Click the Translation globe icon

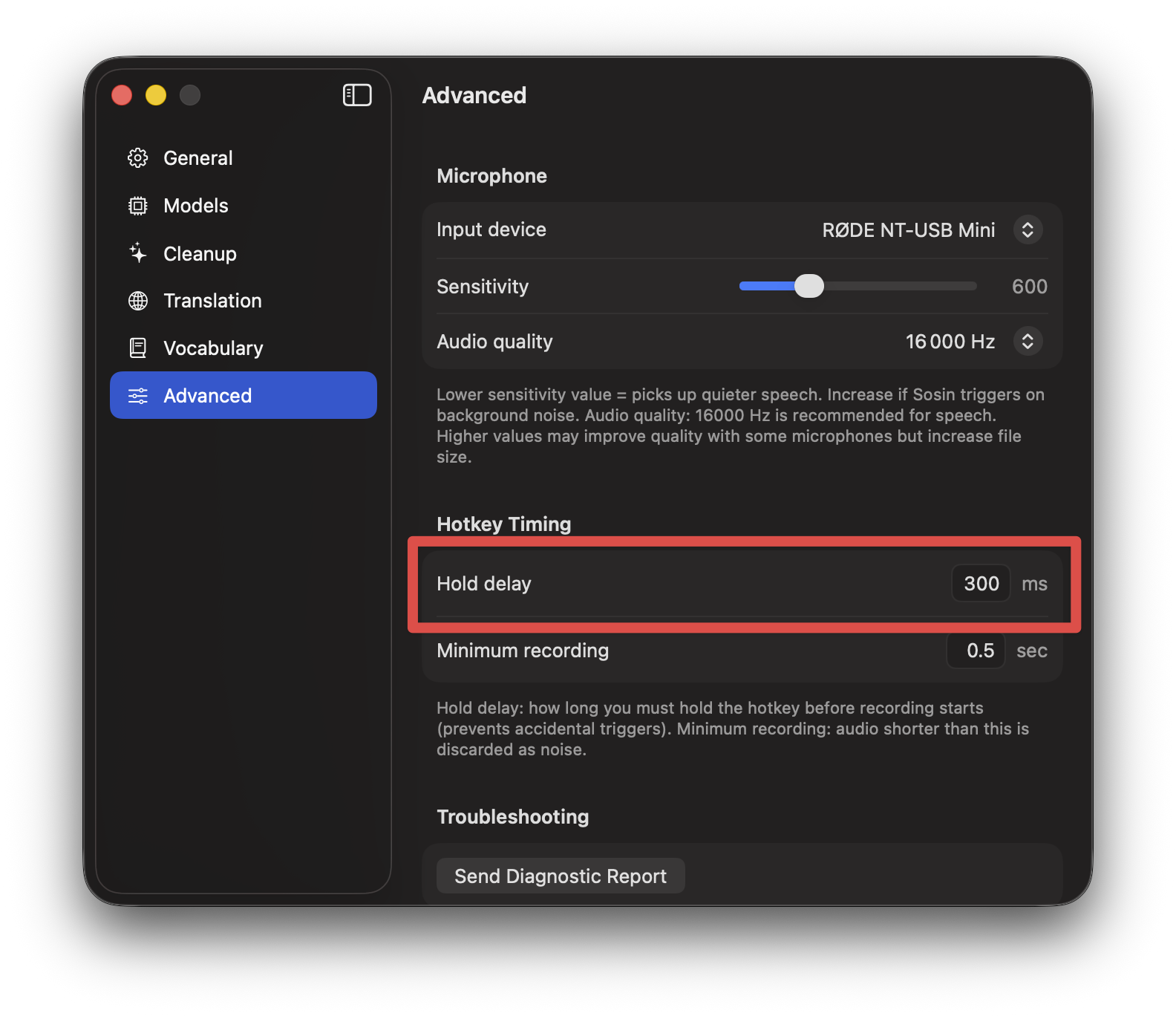point(138,301)
